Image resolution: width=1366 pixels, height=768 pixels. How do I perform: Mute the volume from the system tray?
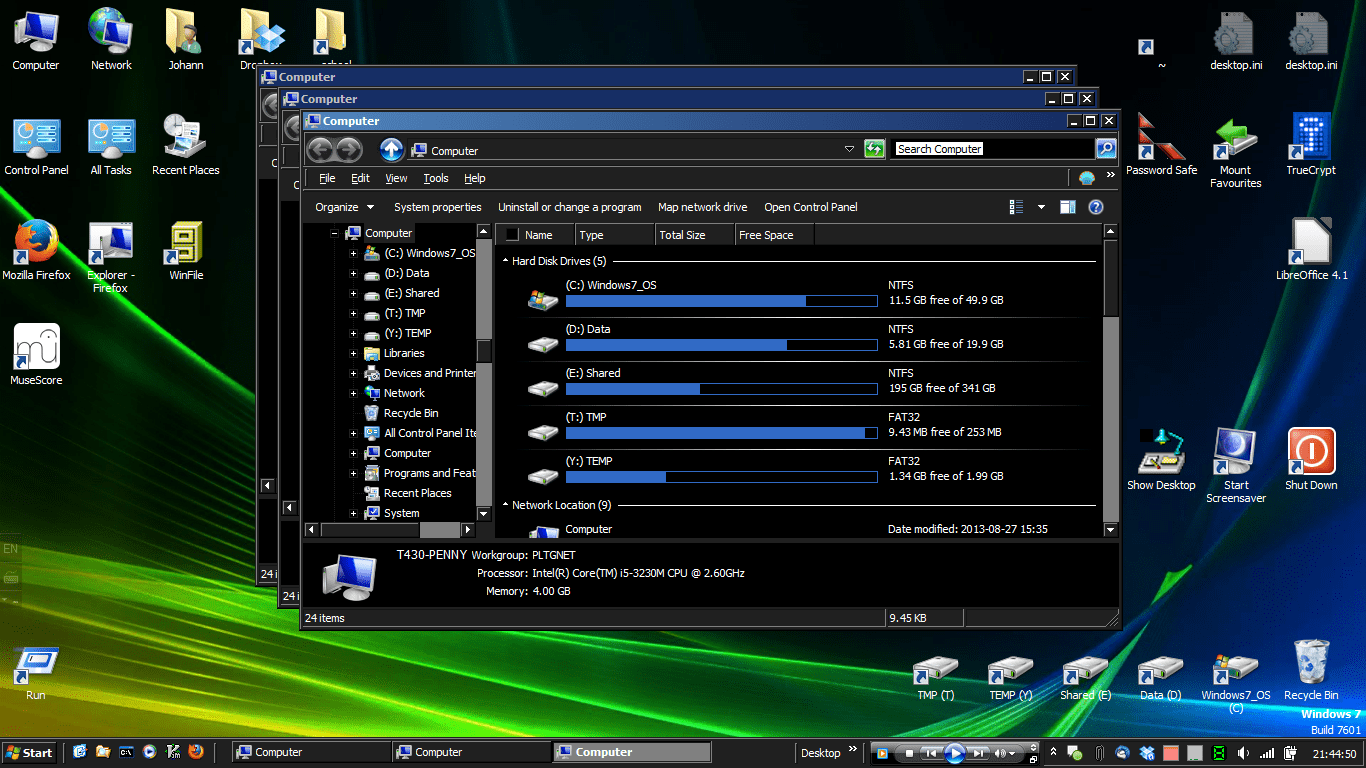pos(1243,752)
